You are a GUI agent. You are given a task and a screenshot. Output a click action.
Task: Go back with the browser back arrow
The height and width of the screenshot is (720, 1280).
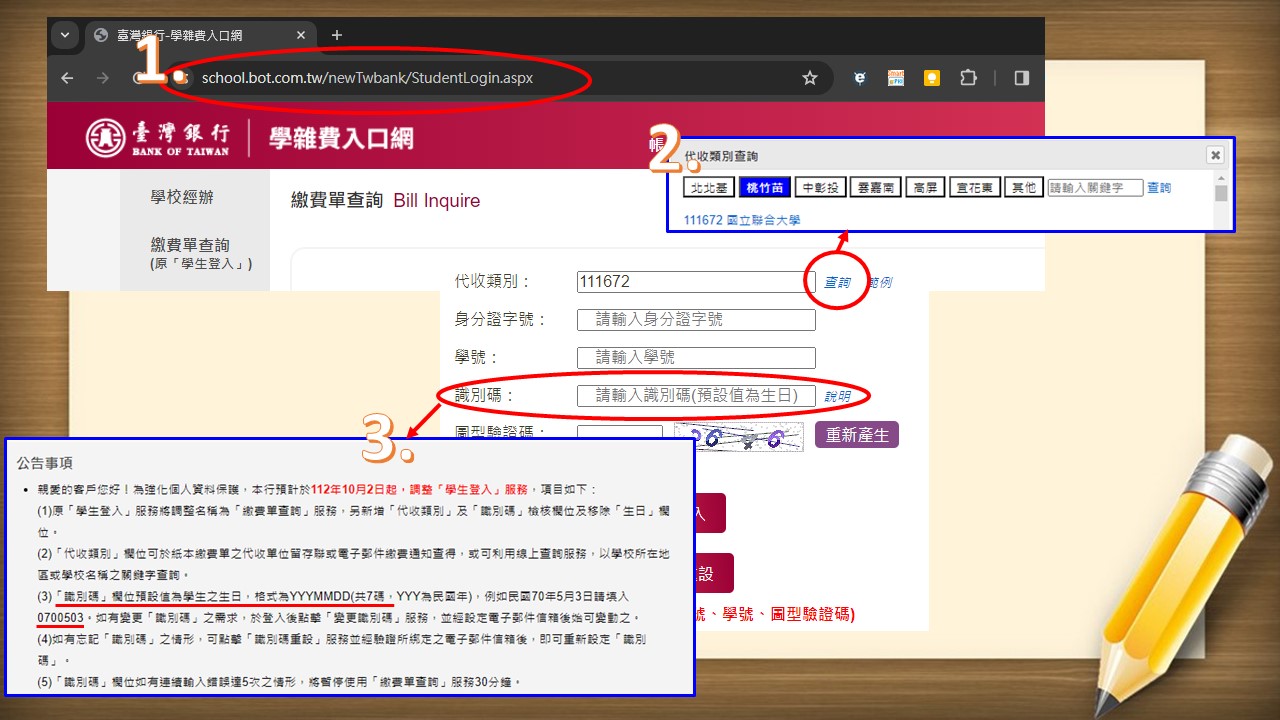[x=67, y=78]
